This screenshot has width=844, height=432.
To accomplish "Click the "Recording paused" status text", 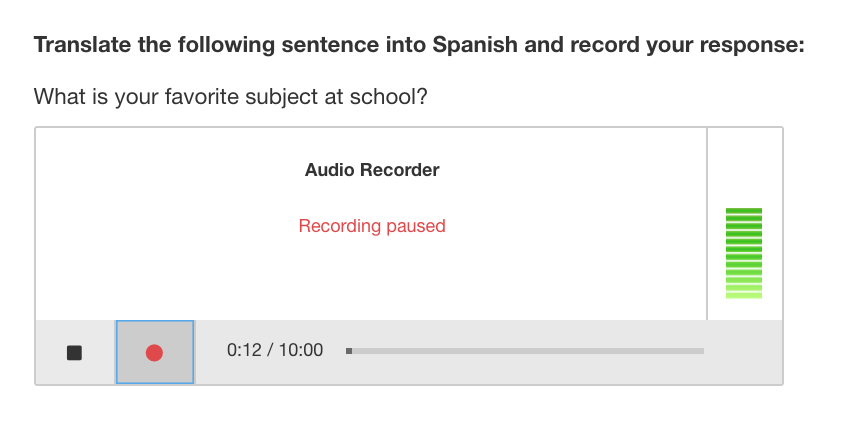I will 372,226.
